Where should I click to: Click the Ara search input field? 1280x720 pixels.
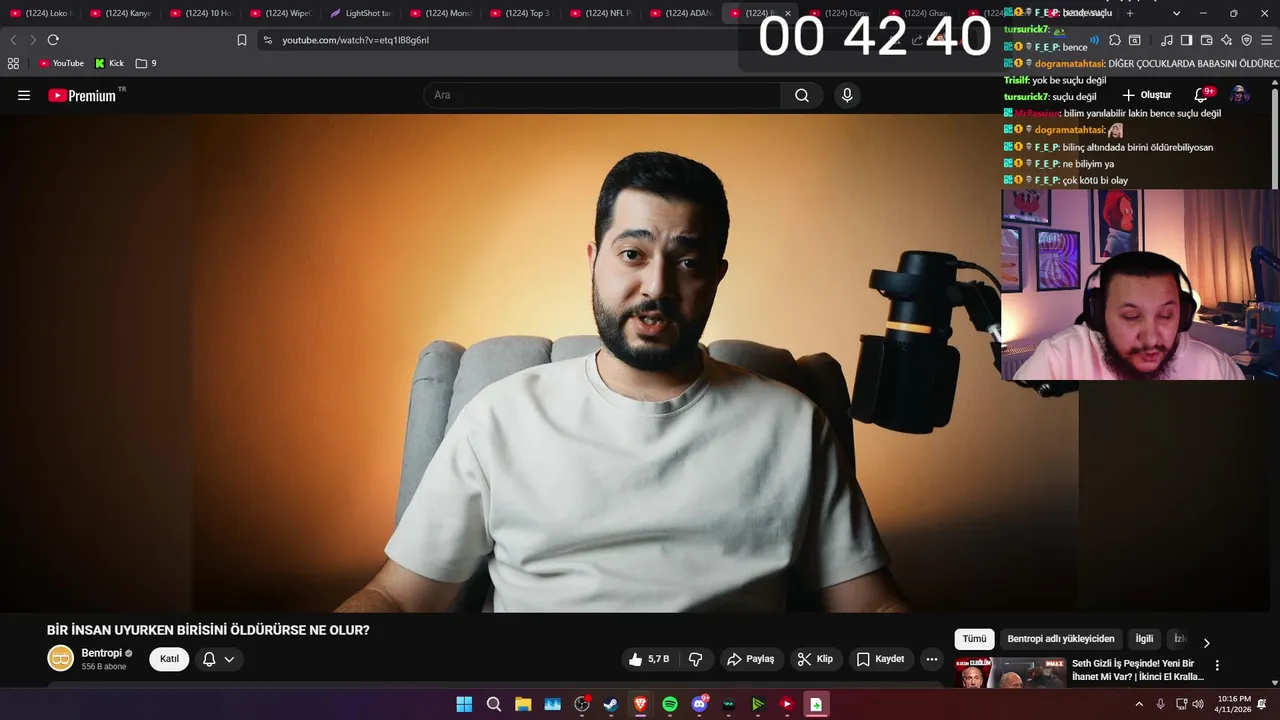603,95
